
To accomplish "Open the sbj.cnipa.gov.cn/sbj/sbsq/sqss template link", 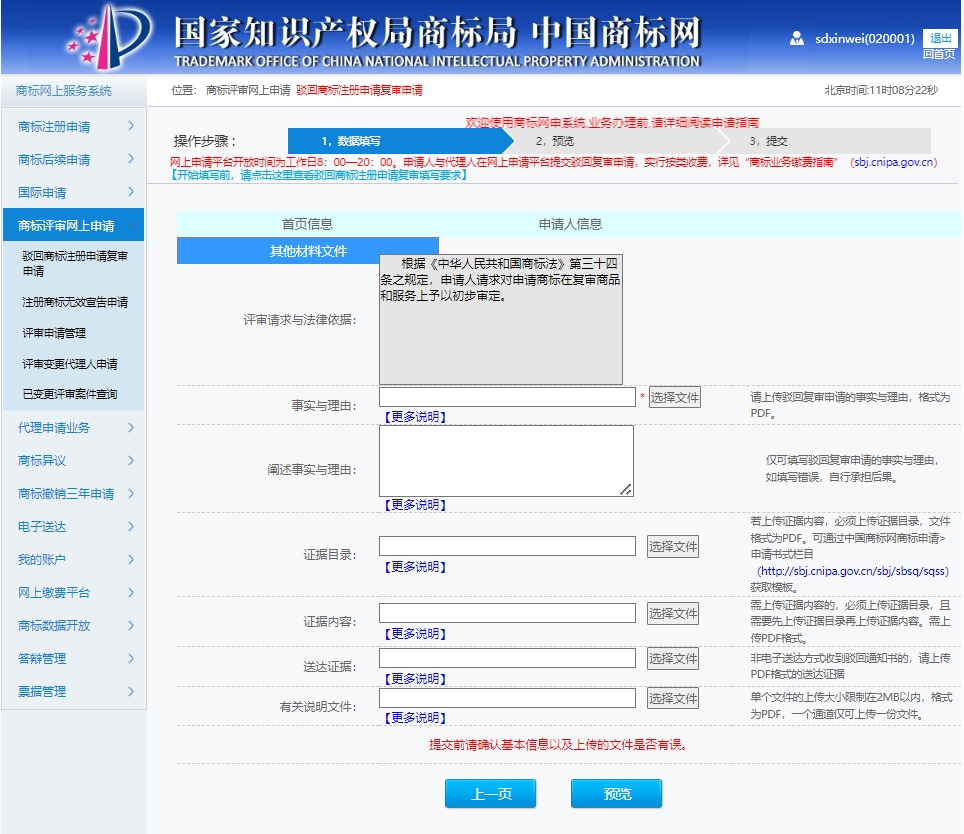I will [853, 571].
